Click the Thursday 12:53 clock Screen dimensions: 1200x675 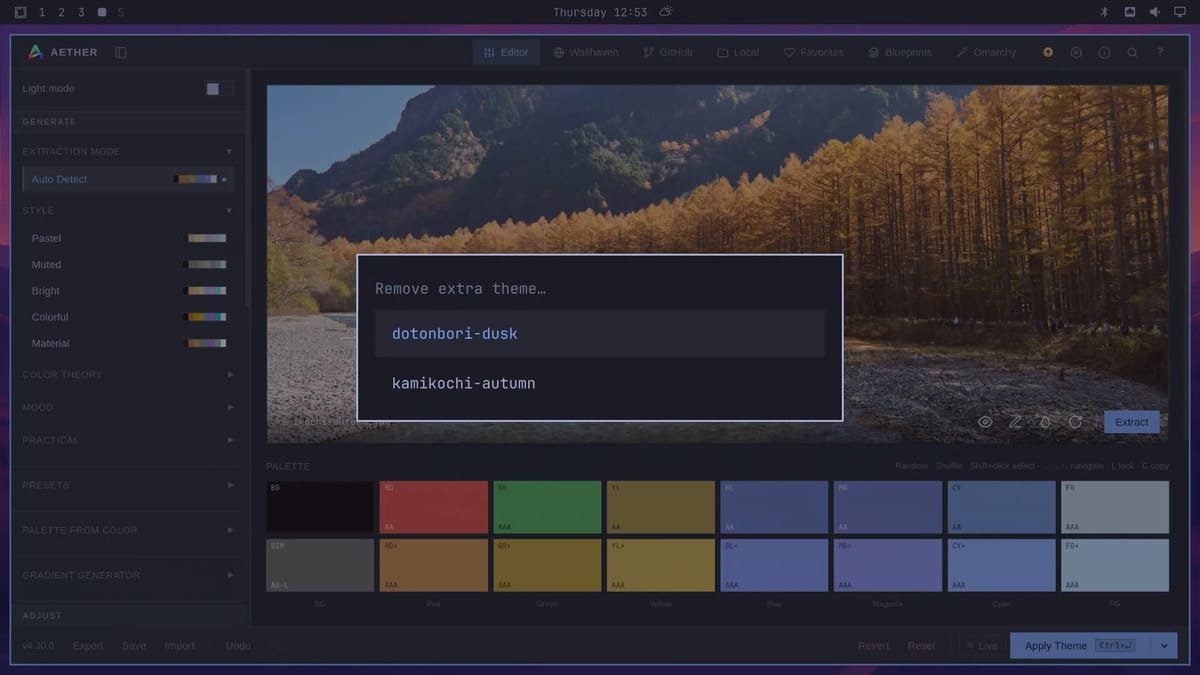click(x=600, y=12)
